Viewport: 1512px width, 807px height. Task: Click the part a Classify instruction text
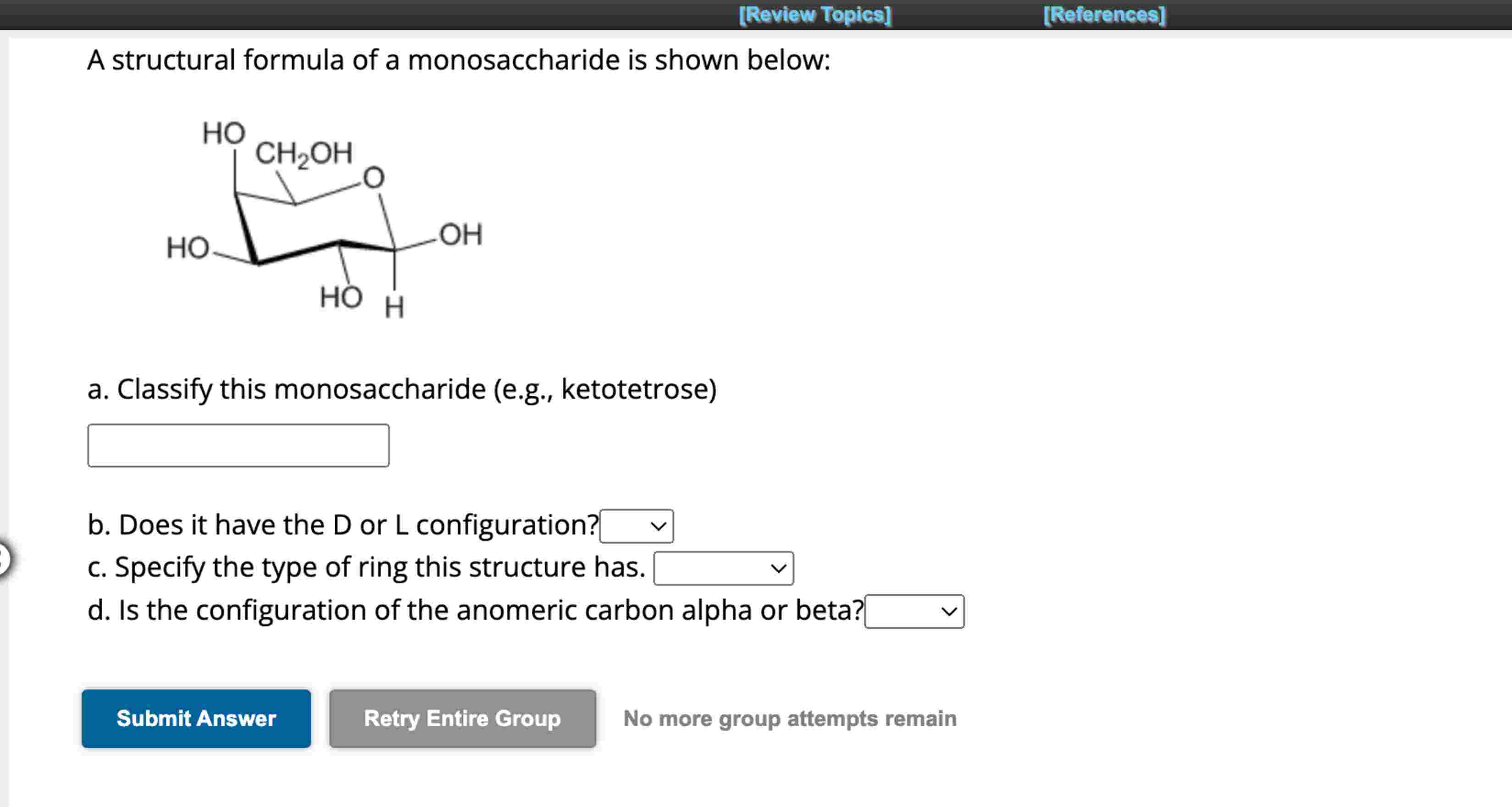pos(402,388)
